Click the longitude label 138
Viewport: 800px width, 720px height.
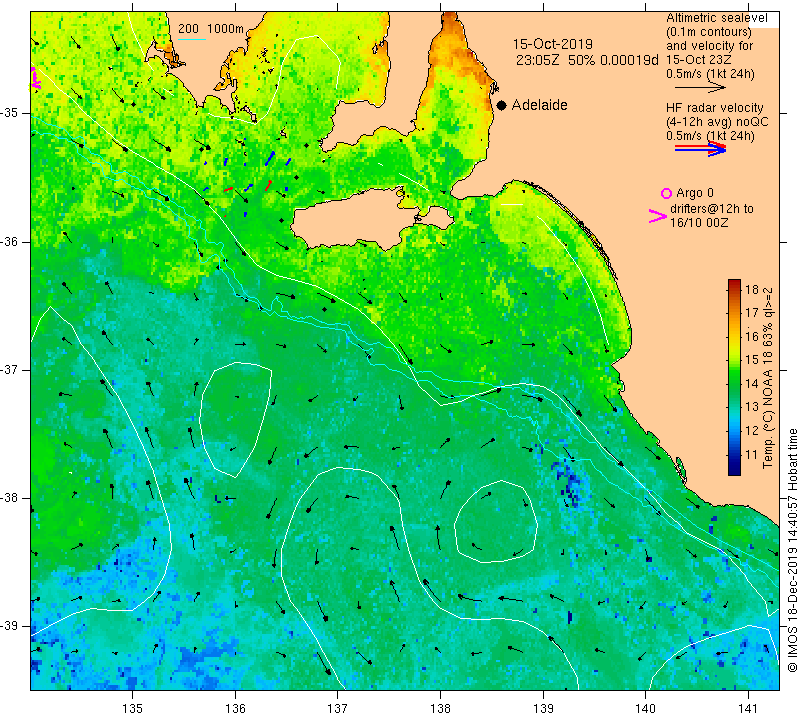(440, 708)
